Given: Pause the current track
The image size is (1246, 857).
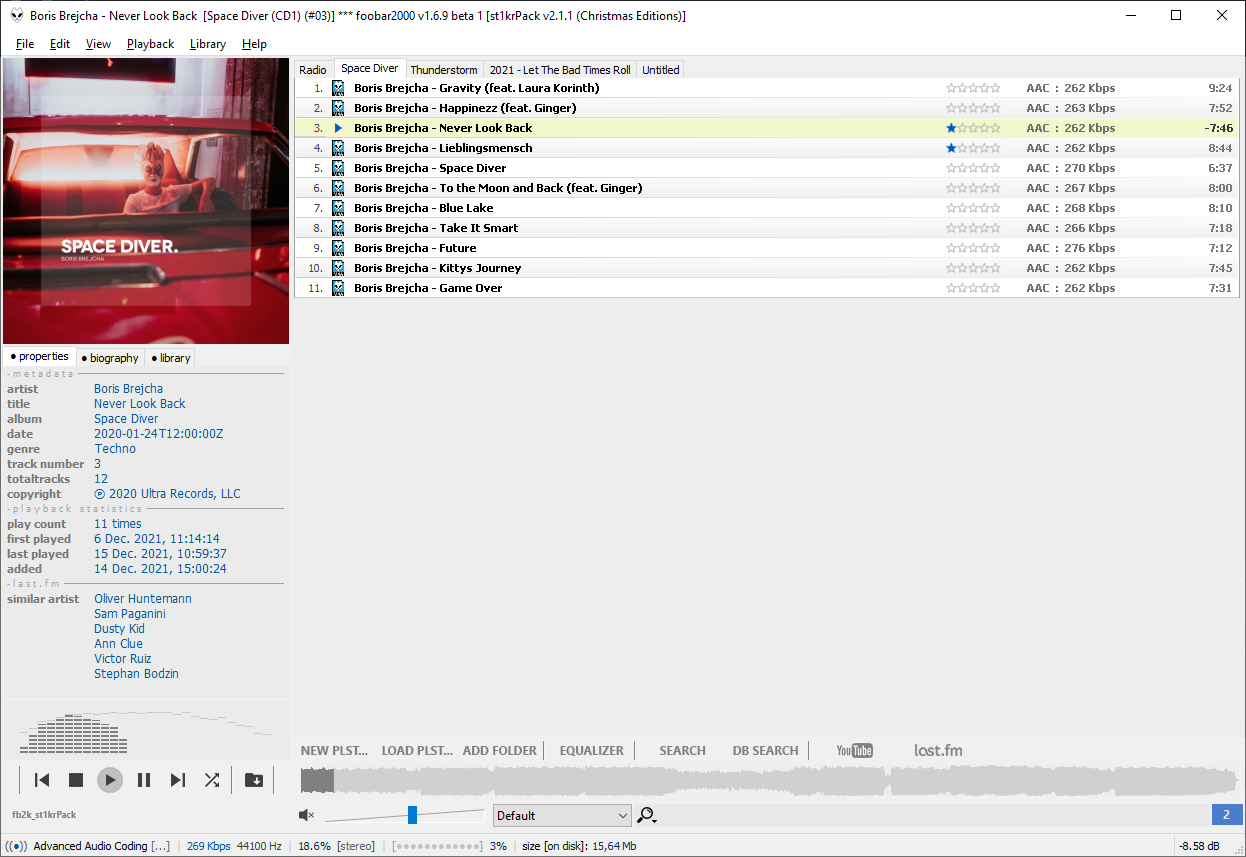Looking at the screenshot, I should click(144, 780).
